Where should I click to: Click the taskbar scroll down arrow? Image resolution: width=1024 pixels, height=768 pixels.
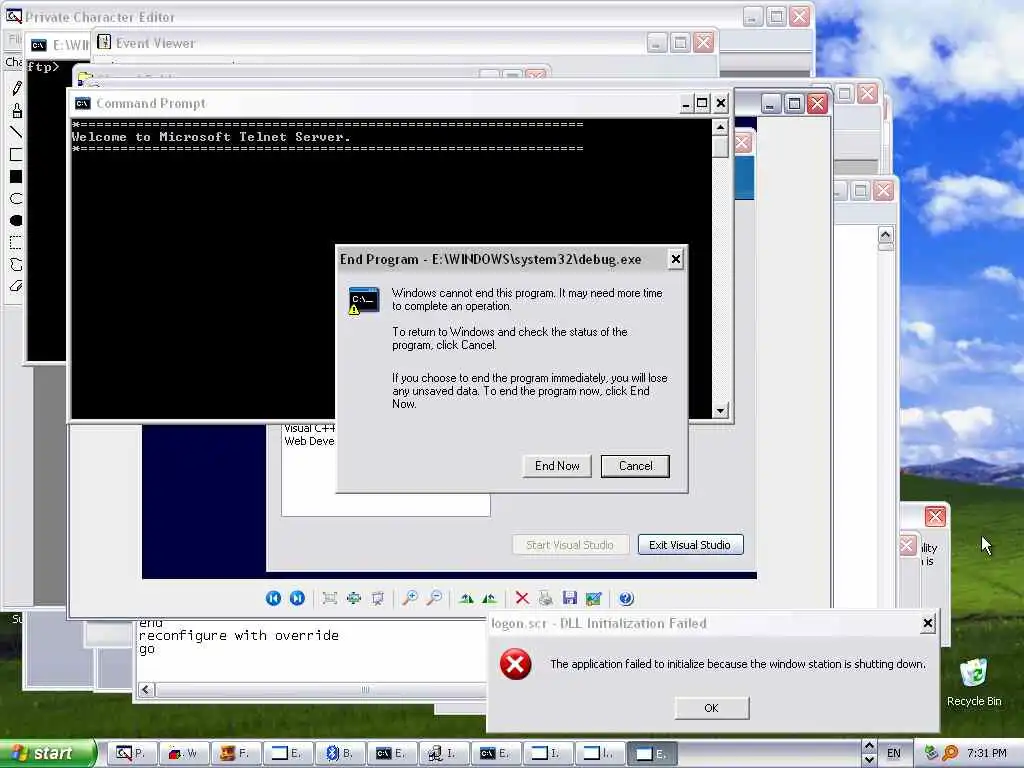pyautogui.click(x=869, y=760)
